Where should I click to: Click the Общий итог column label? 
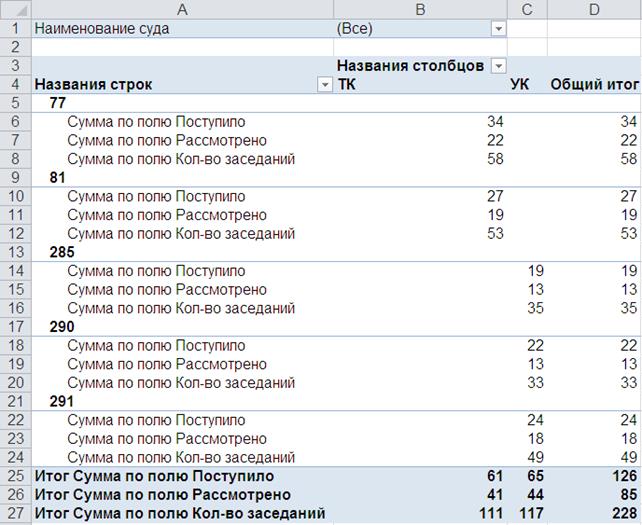click(595, 84)
